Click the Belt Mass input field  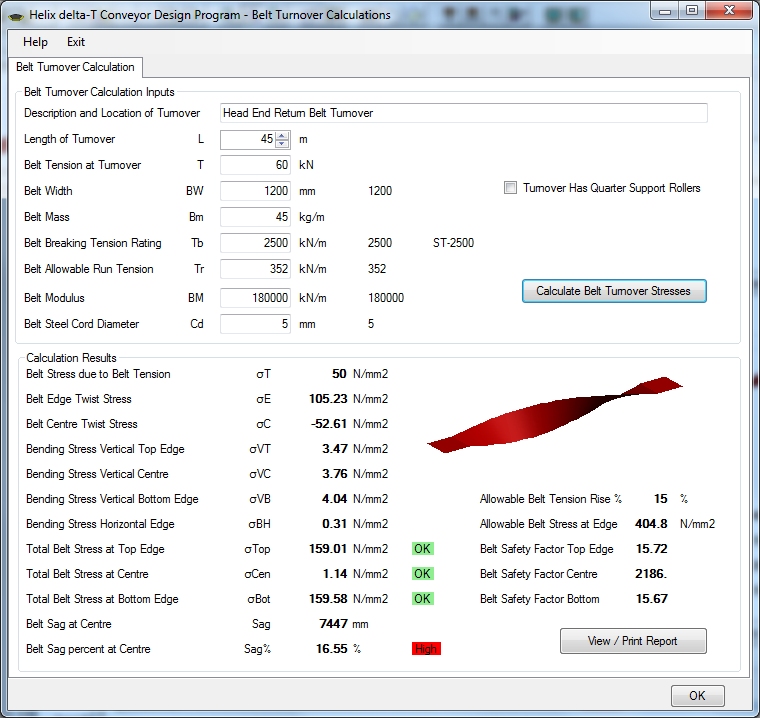(x=255, y=217)
